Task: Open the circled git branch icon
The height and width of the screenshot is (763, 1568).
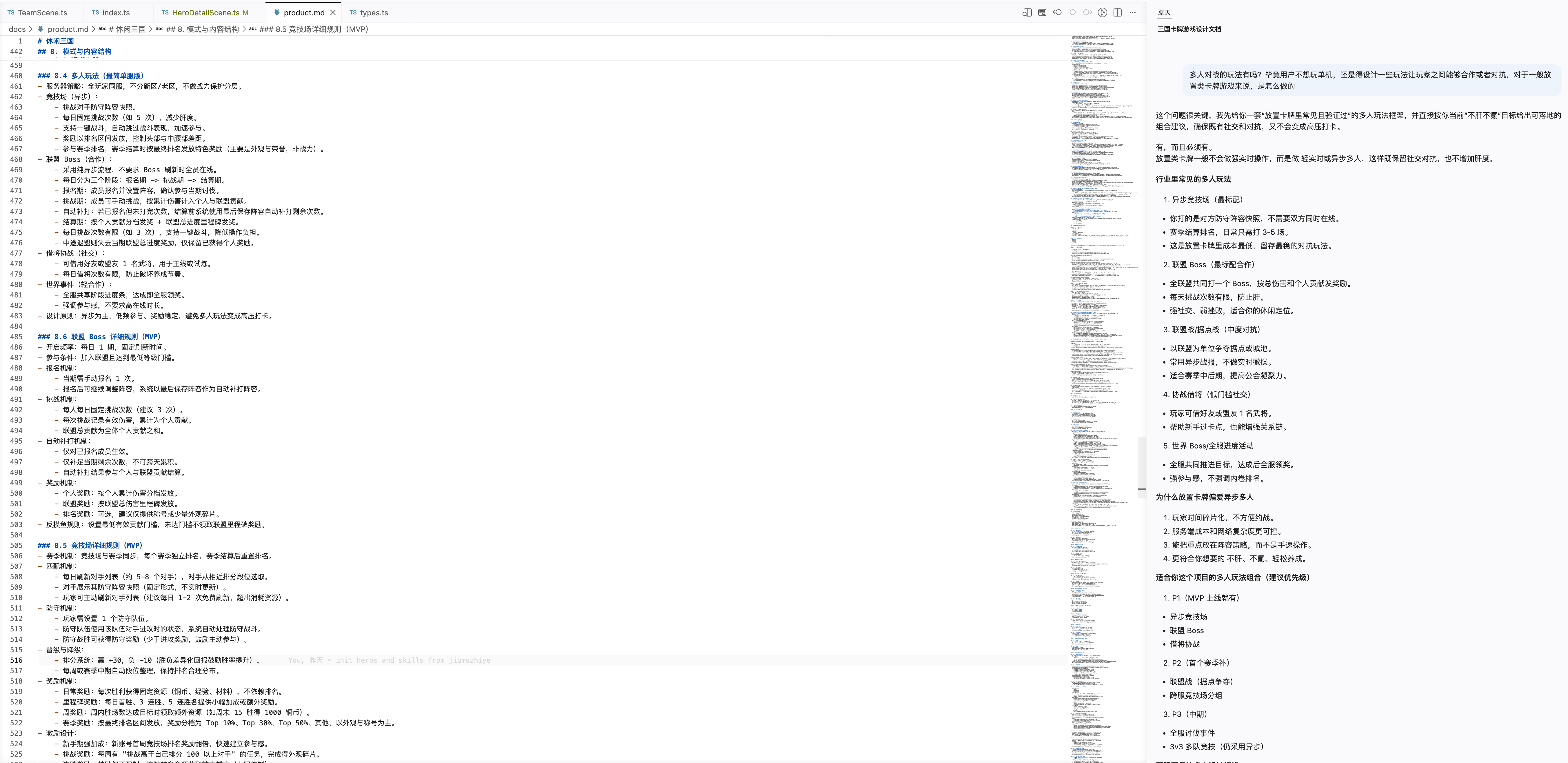Action: click(x=1102, y=12)
